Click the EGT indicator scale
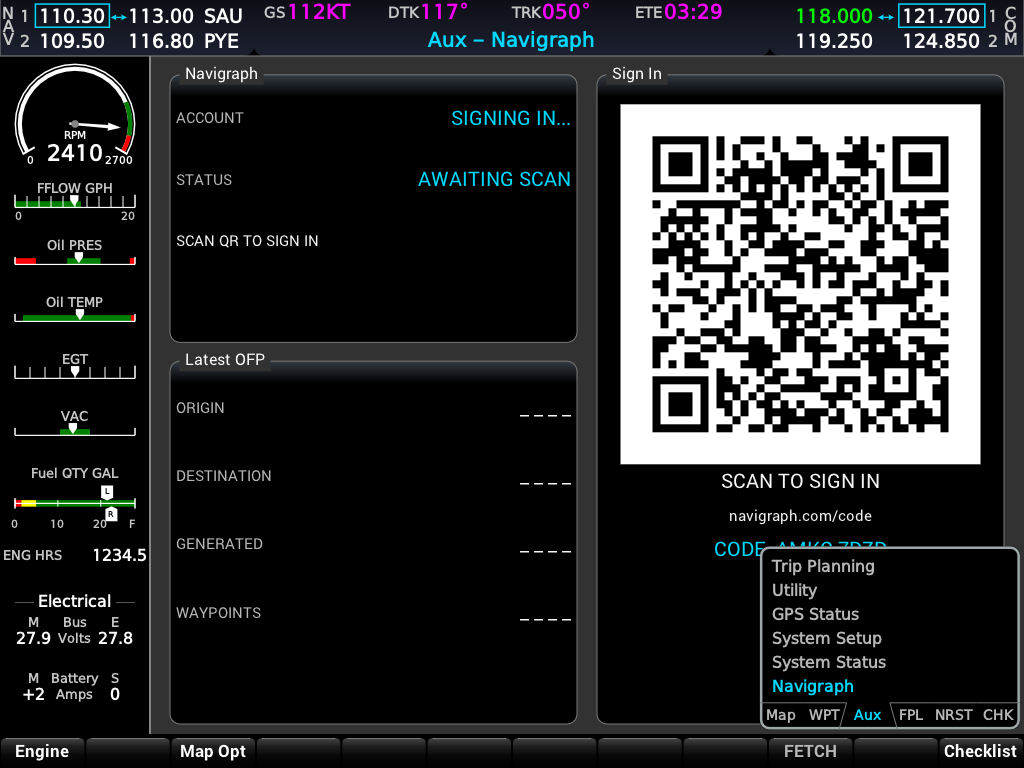The image size is (1024, 768). coord(75,372)
